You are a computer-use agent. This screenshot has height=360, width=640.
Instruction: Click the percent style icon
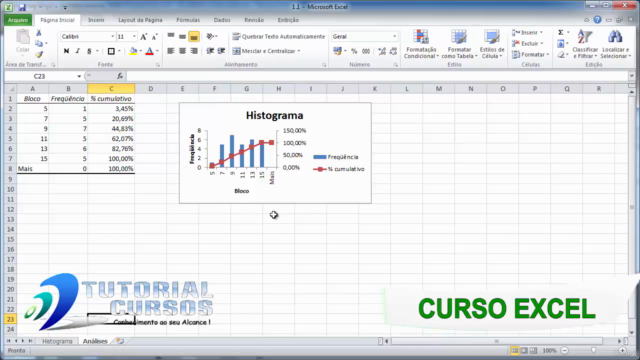pyautogui.click(x=354, y=51)
